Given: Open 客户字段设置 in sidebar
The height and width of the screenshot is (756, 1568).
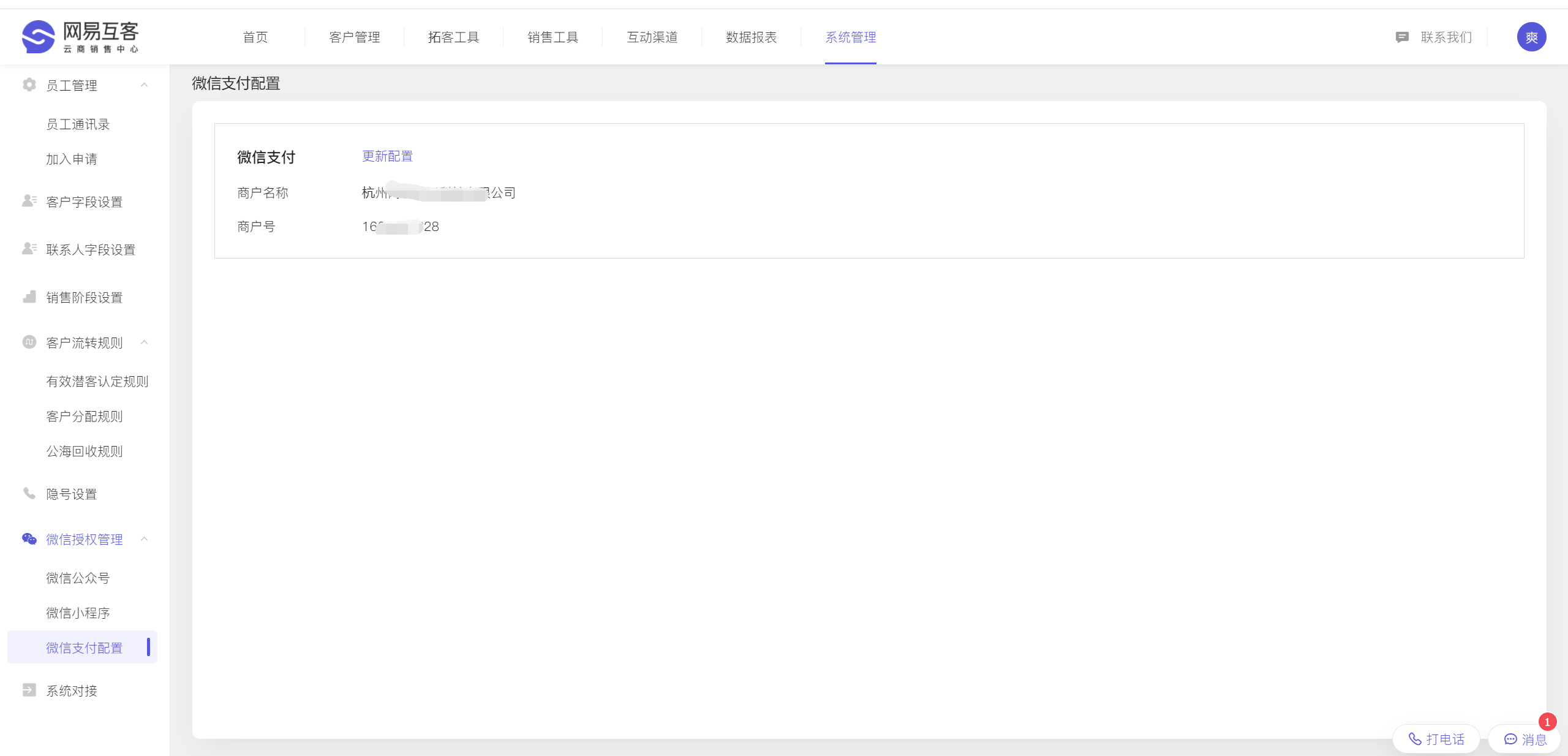Looking at the screenshot, I should [85, 202].
